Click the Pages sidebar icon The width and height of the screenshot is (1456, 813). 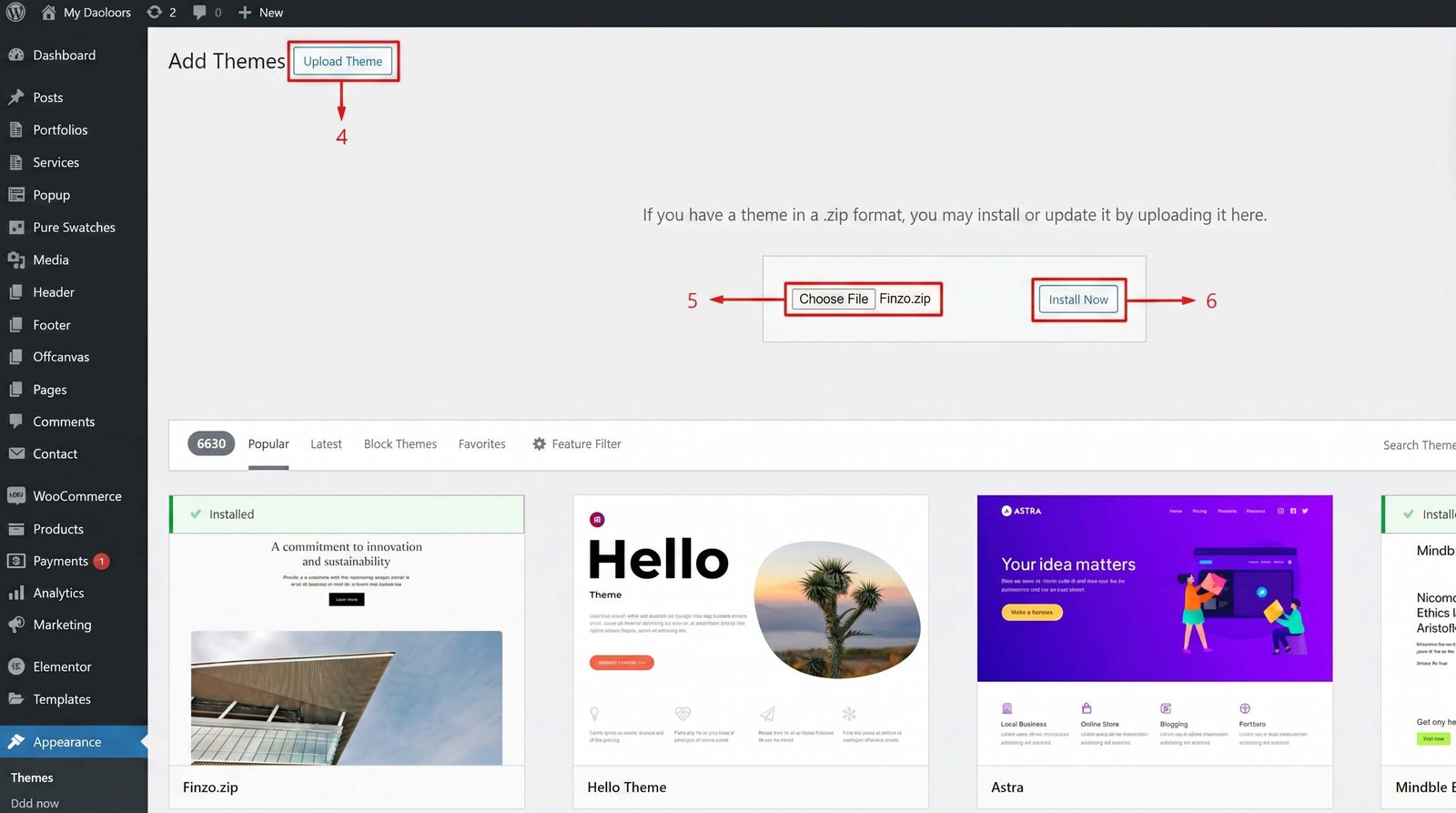(x=15, y=390)
